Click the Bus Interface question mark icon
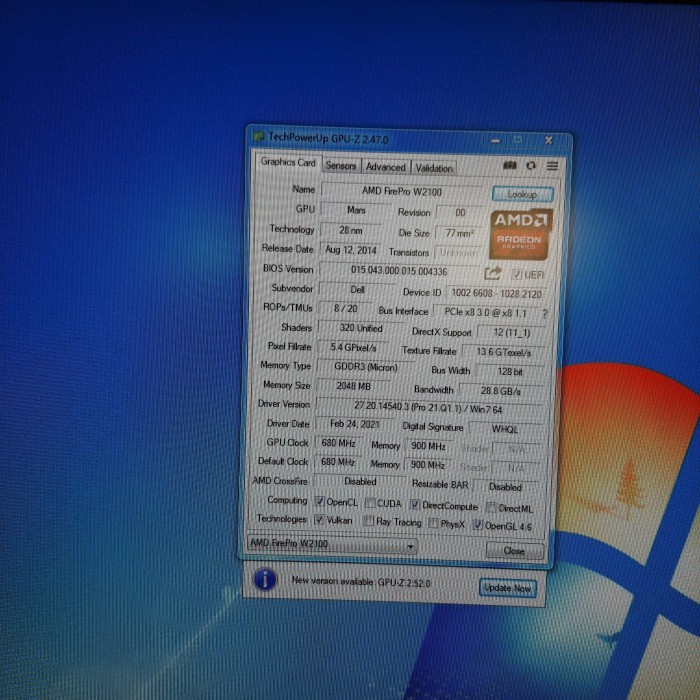The height and width of the screenshot is (700, 700). (x=545, y=314)
